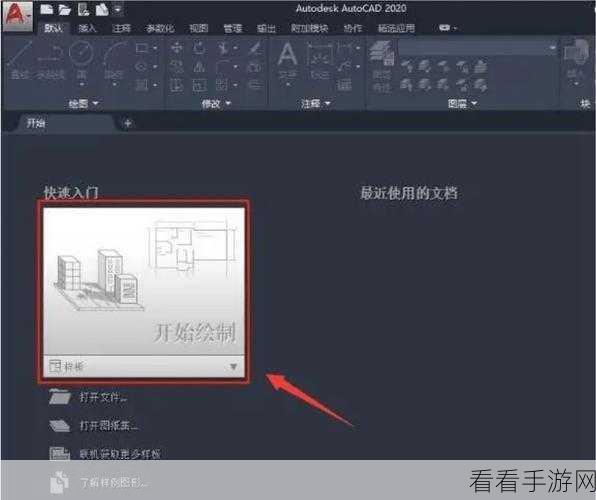Open dropdown arrow beside Rectangle tool
The height and width of the screenshot is (500, 596).
click(155, 48)
